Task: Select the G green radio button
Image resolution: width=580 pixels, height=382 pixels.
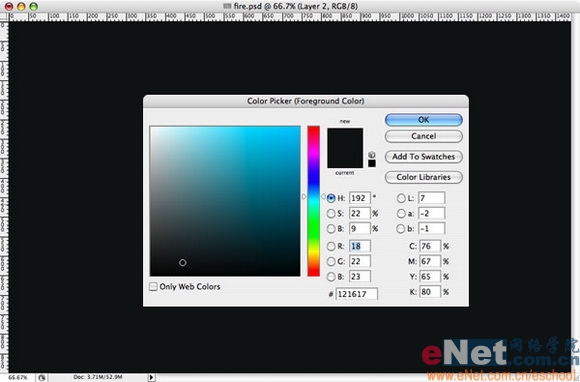Action: point(331,261)
